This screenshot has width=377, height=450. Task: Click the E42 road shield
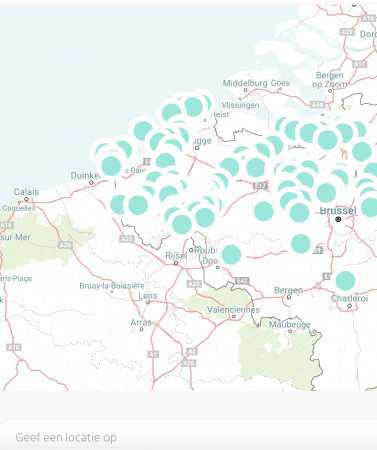click(242, 281)
